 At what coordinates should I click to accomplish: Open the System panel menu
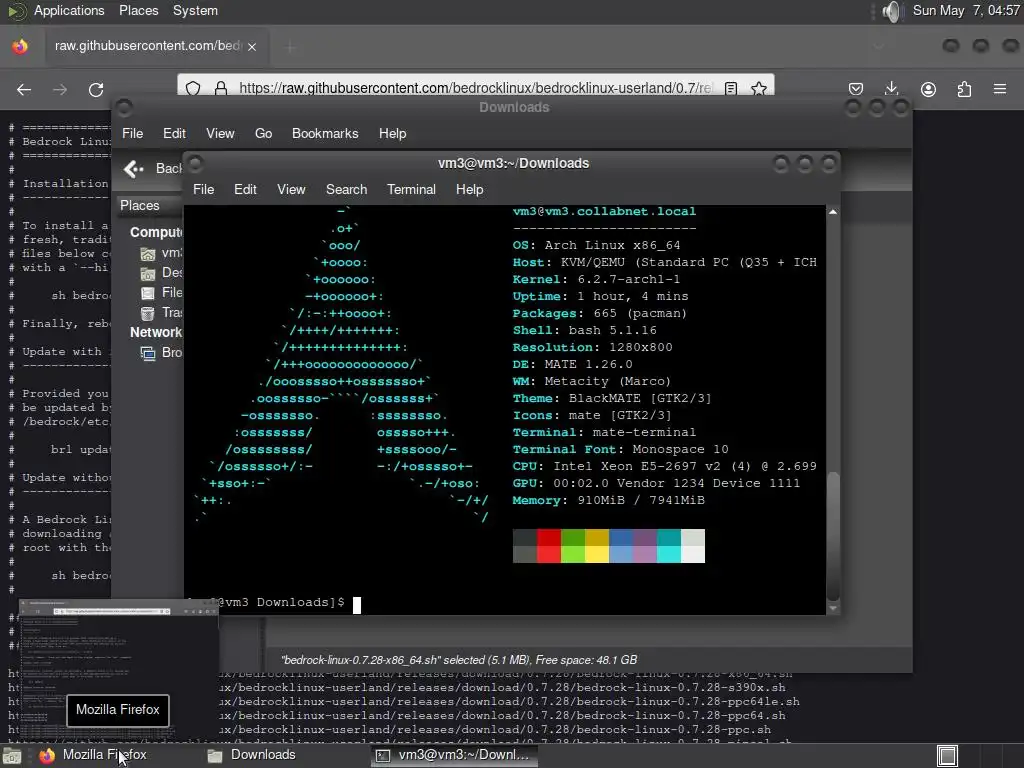point(195,10)
